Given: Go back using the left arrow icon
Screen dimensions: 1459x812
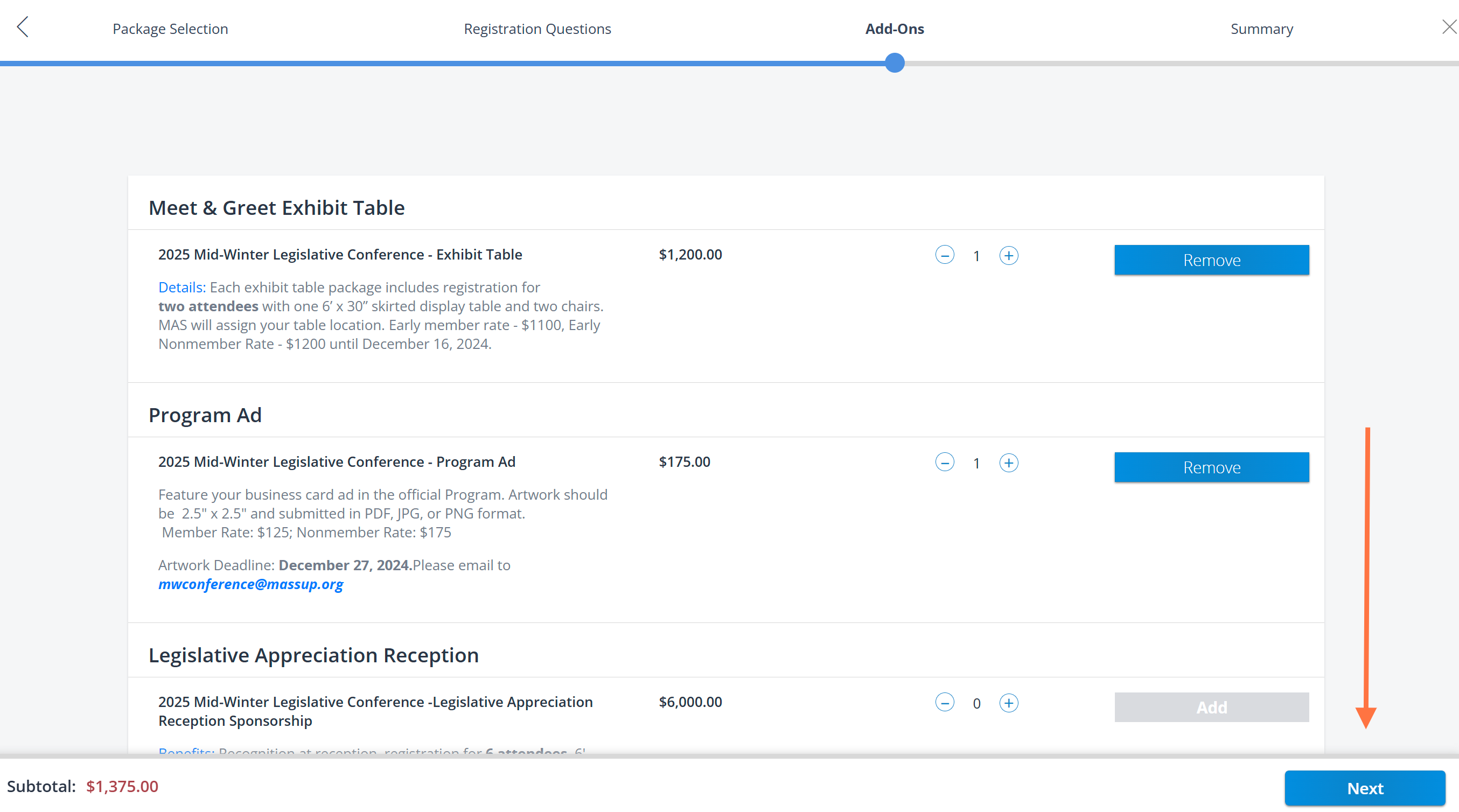Looking at the screenshot, I should pyautogui.click(x=23, y=26).
